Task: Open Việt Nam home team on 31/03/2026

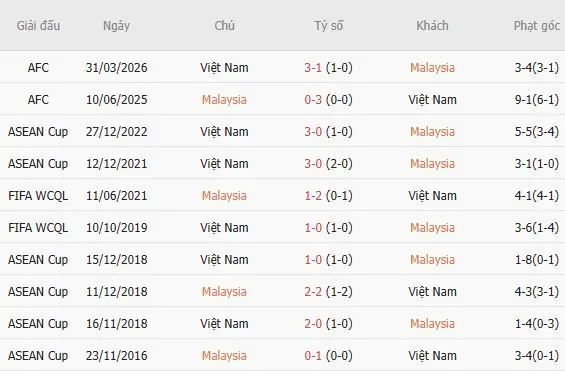Action: [x=224, y=68]
